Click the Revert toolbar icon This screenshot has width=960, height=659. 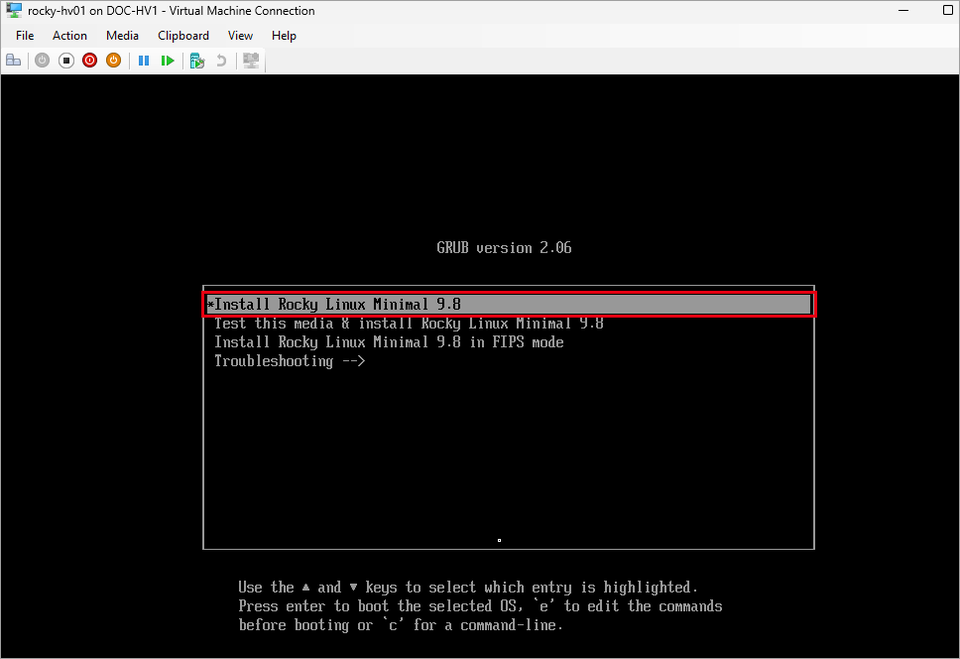click(x=221, y=60)
